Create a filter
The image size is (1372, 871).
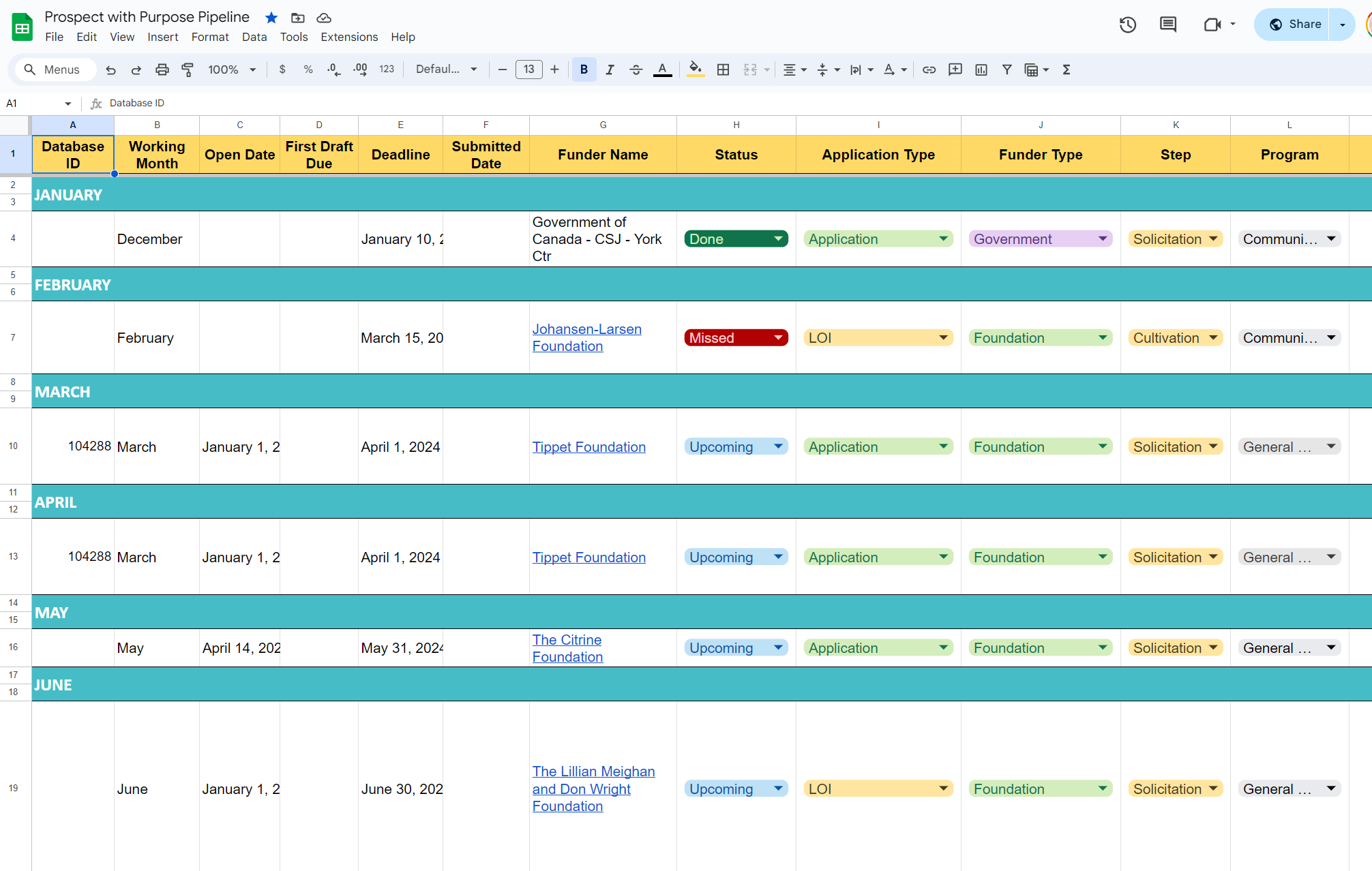[1007, 69]
